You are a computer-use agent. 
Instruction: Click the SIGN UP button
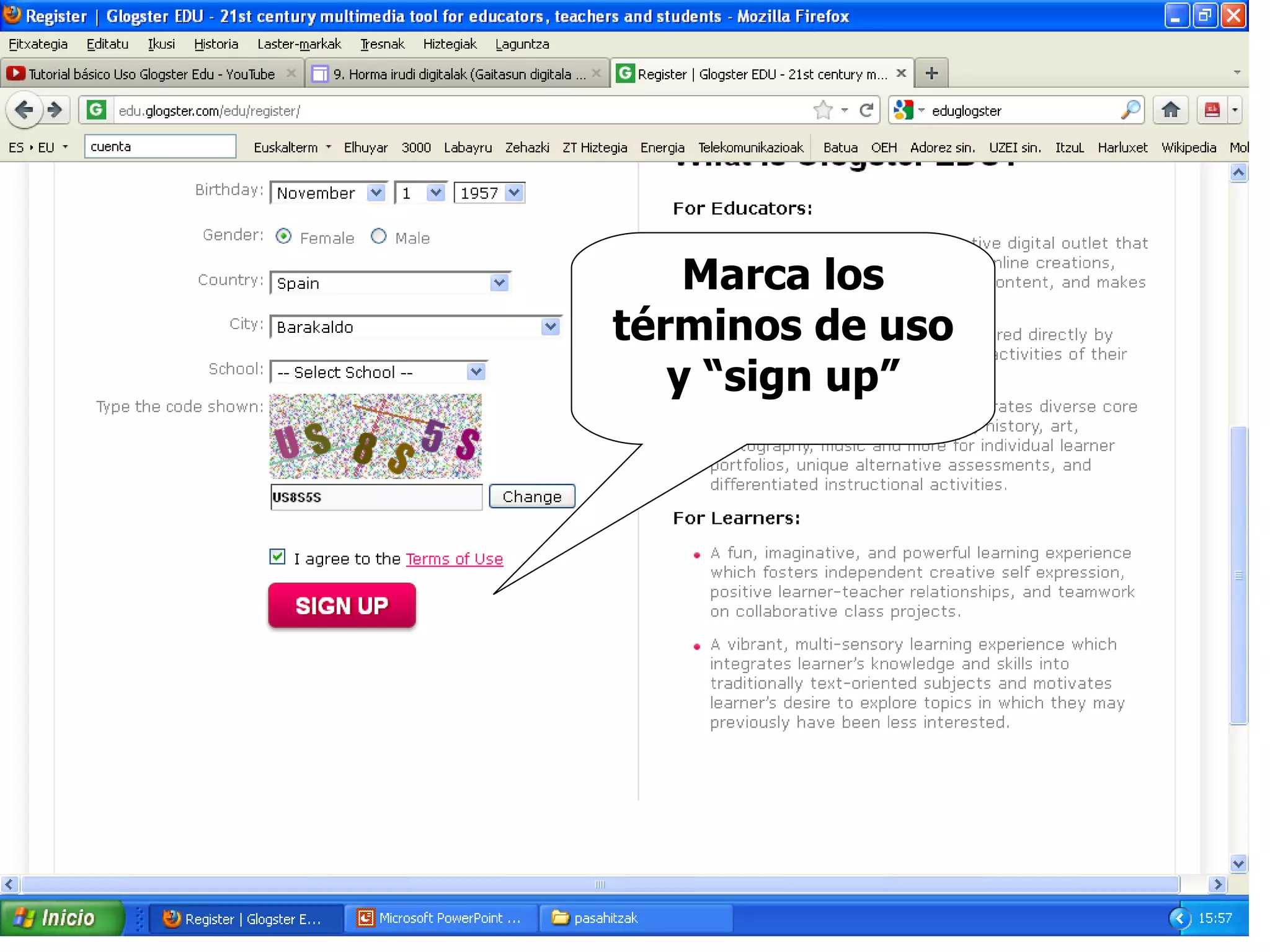click(x=342, y=605)
